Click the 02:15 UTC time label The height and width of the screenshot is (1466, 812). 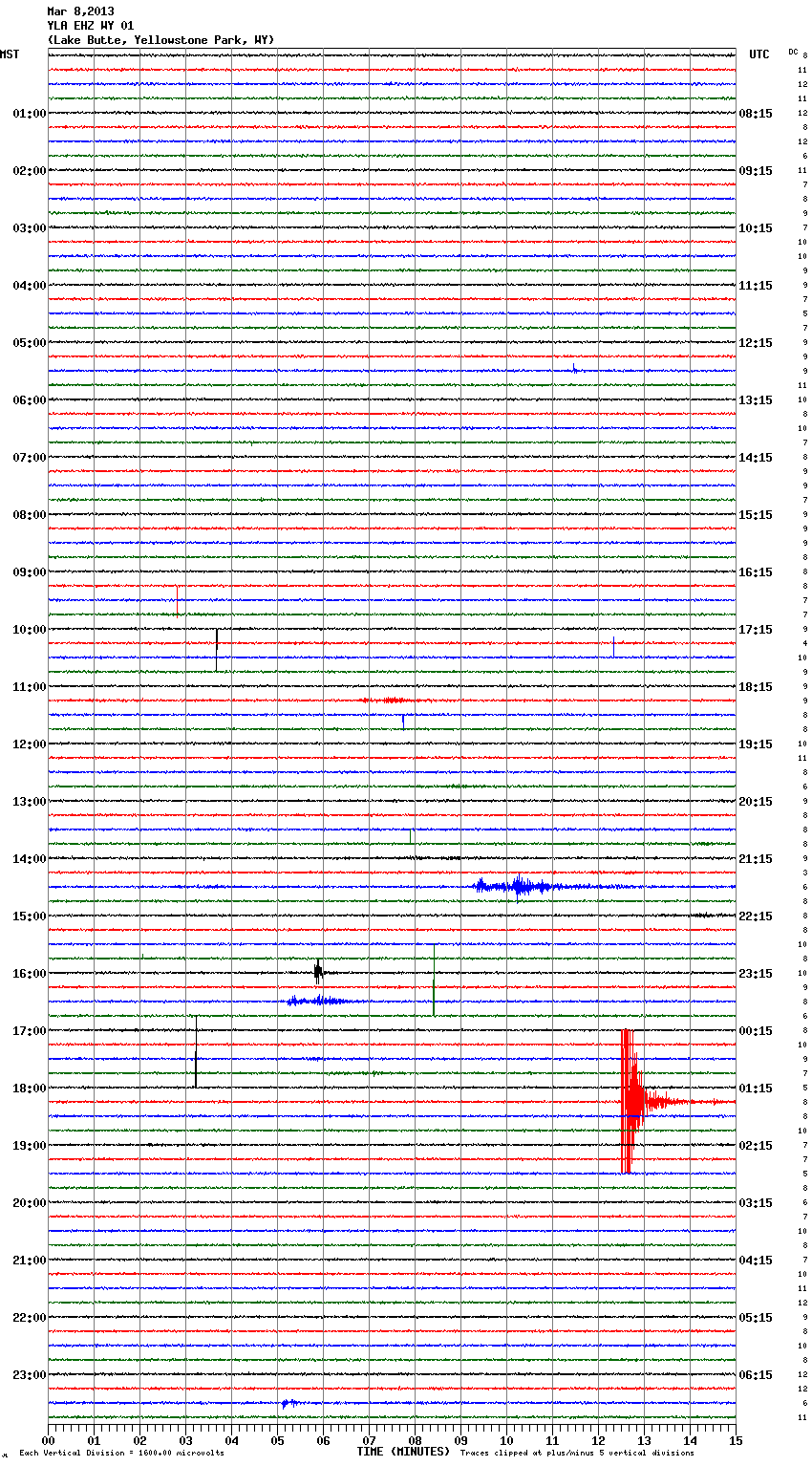coord(756,1146)
